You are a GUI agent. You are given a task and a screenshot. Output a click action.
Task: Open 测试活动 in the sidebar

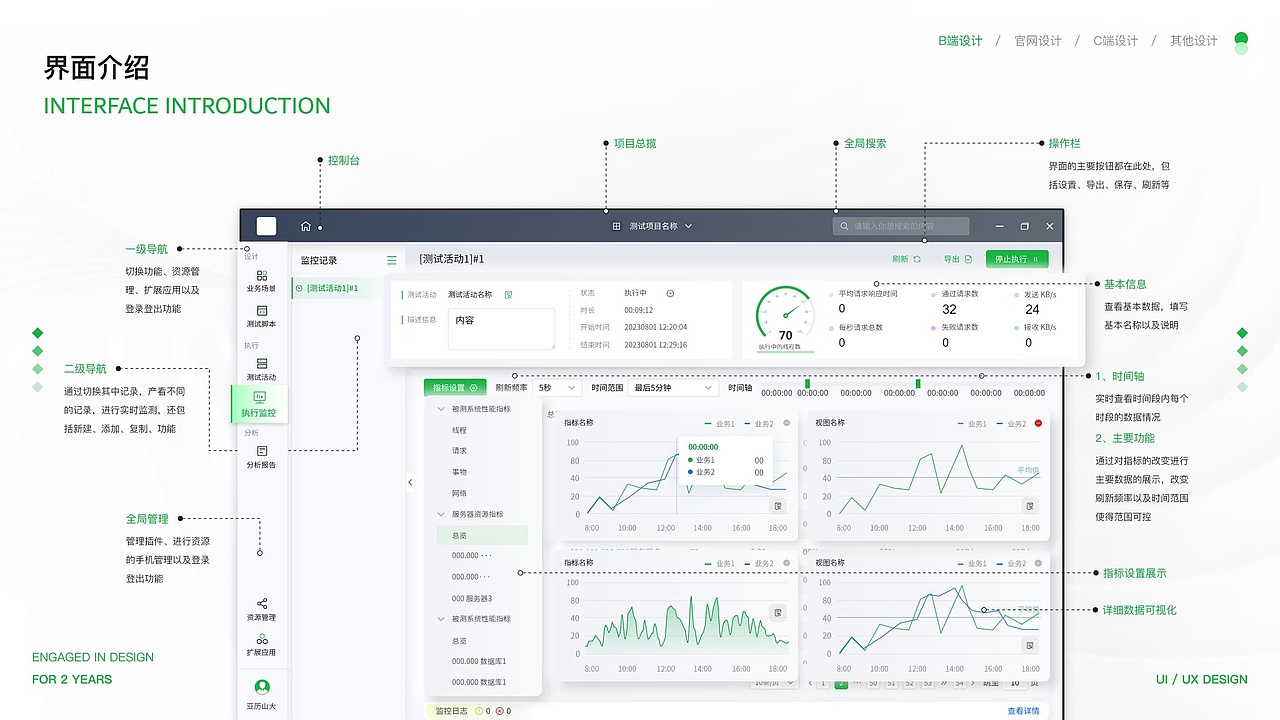point(262,369)
